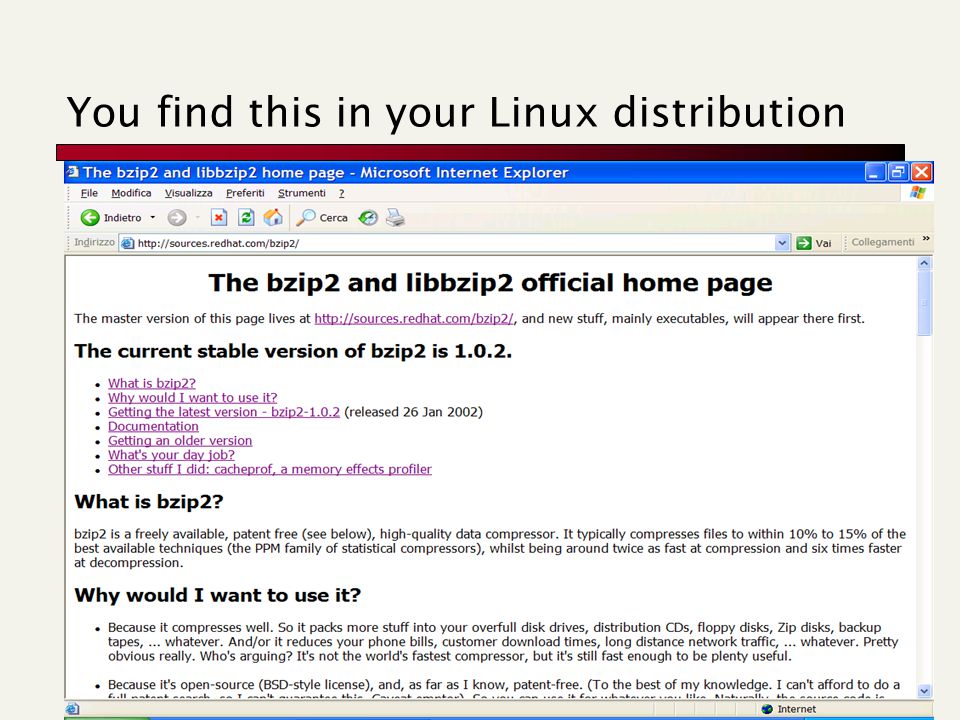960x720 pixels.
Task: Close the Internet Explorer window
Action: click(921, 172)
